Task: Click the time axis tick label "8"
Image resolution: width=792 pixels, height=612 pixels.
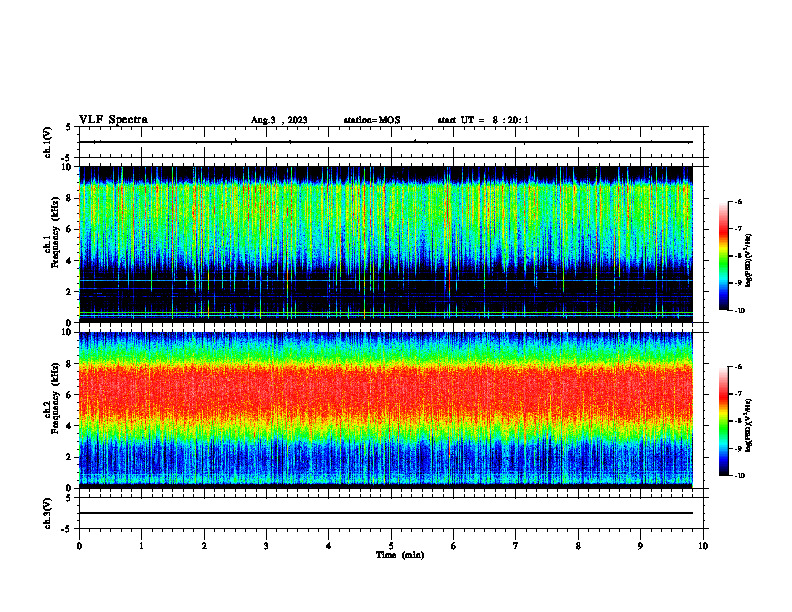Action: [578, 546]
